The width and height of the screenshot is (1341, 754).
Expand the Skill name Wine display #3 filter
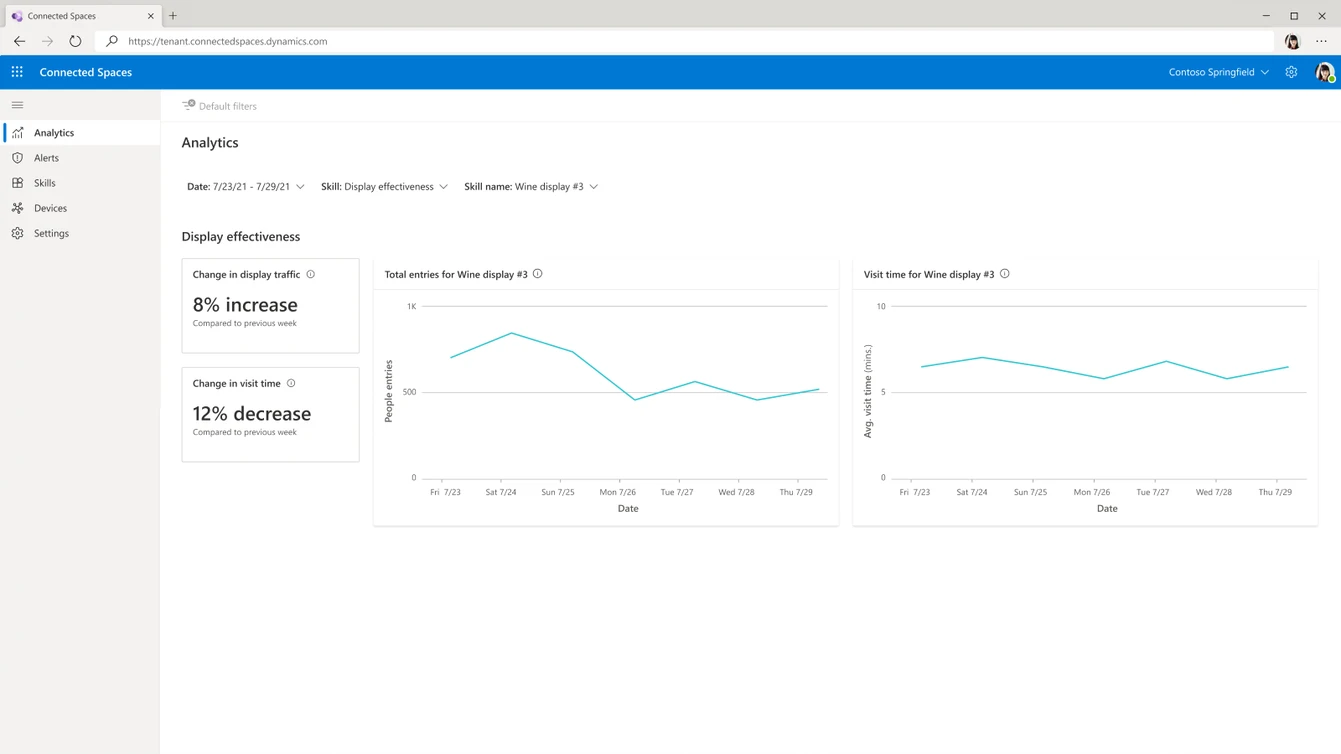(531, 187)
